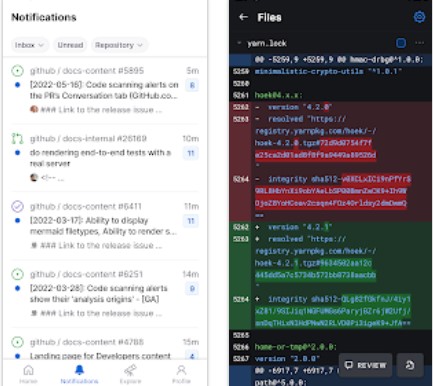The image size is (433, 386).
Task: Mark yarn.lock as viewed checkbox
Action: tap(401, 43)
